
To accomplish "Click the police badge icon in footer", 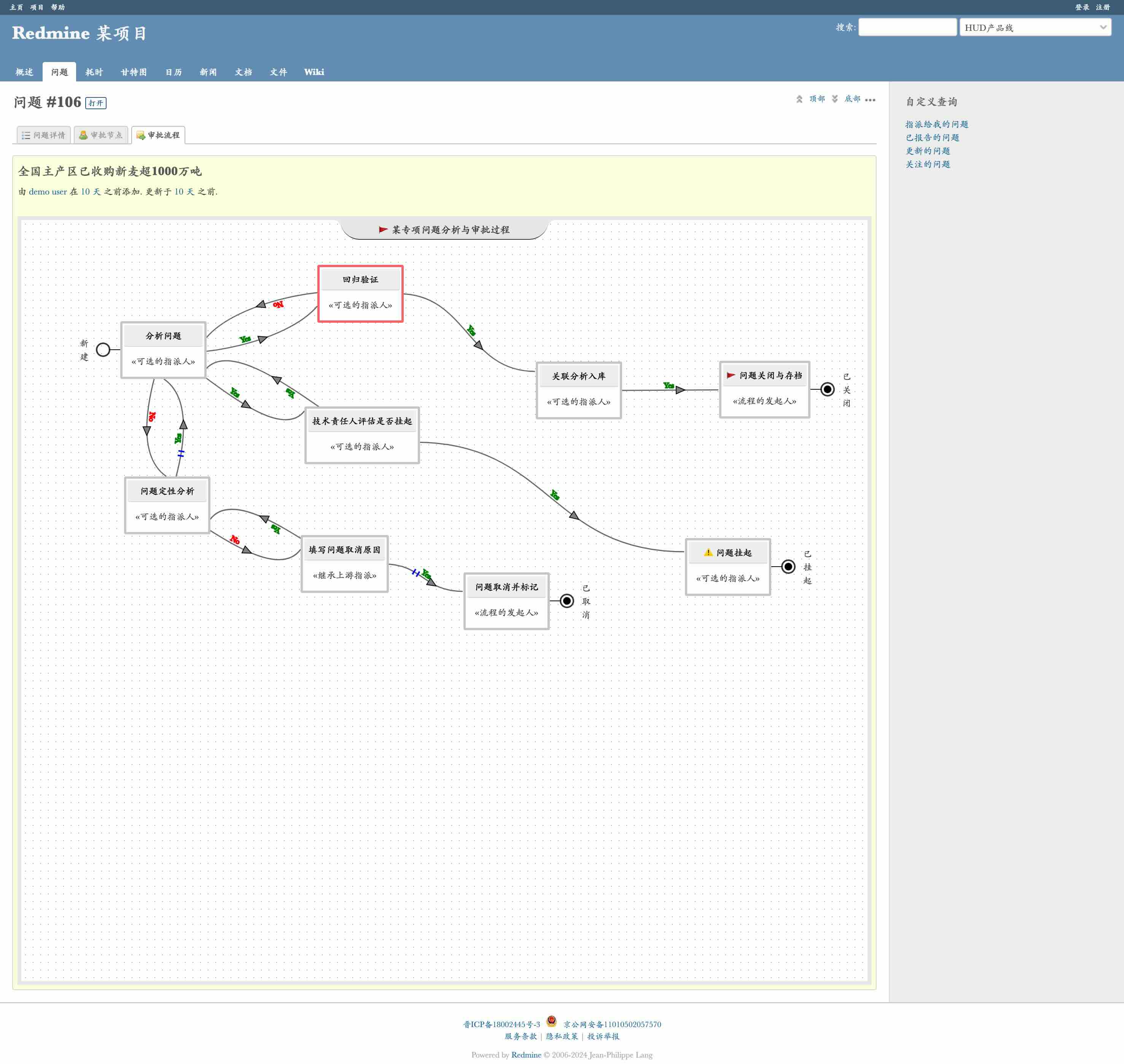I will [551, 1021].
